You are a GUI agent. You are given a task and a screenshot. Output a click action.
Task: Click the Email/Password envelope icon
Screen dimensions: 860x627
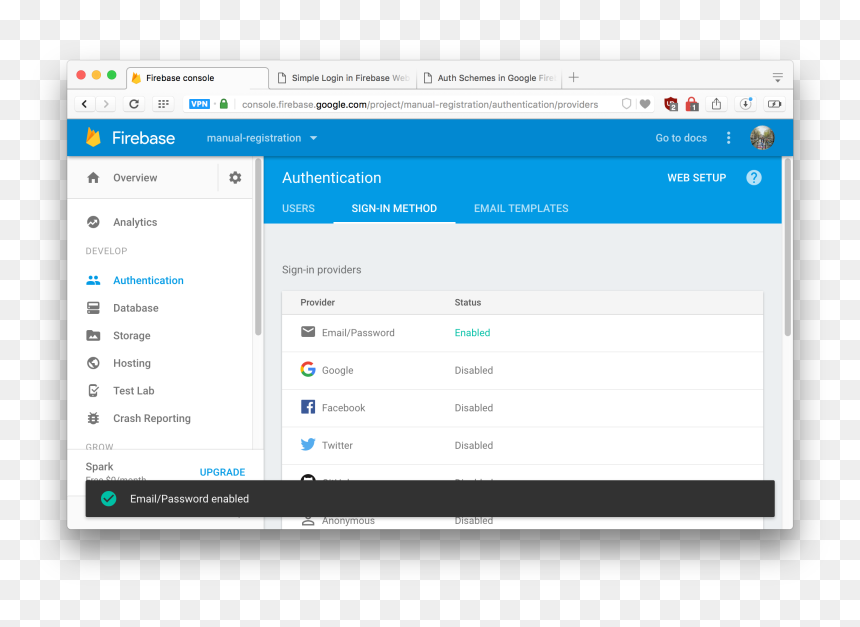308,332
